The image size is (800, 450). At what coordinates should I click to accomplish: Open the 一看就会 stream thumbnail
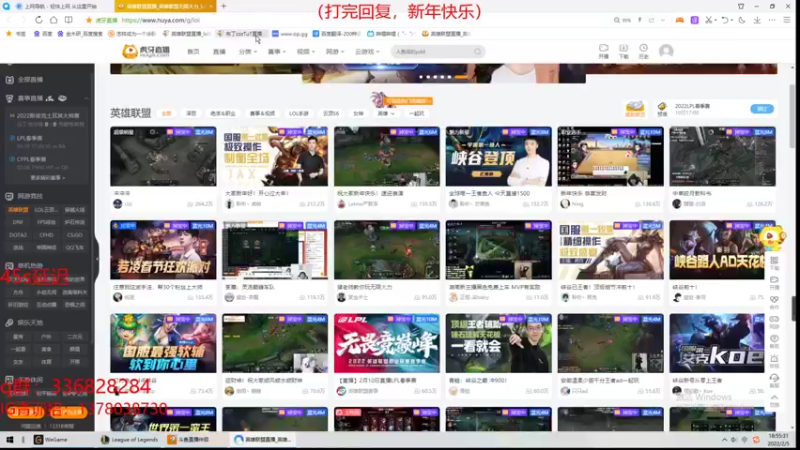coord(498,343)
